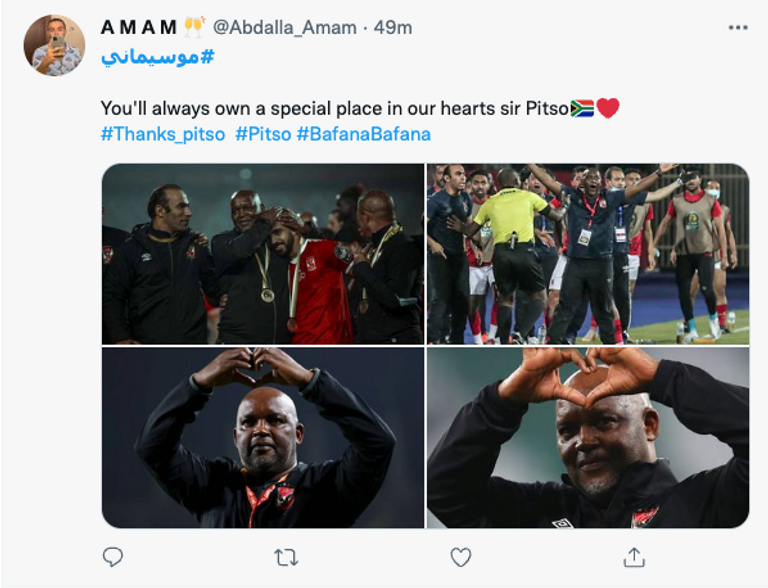Open the @Abdalla_Amam handle link
This screenshot has height=588, width=768.
285,27
